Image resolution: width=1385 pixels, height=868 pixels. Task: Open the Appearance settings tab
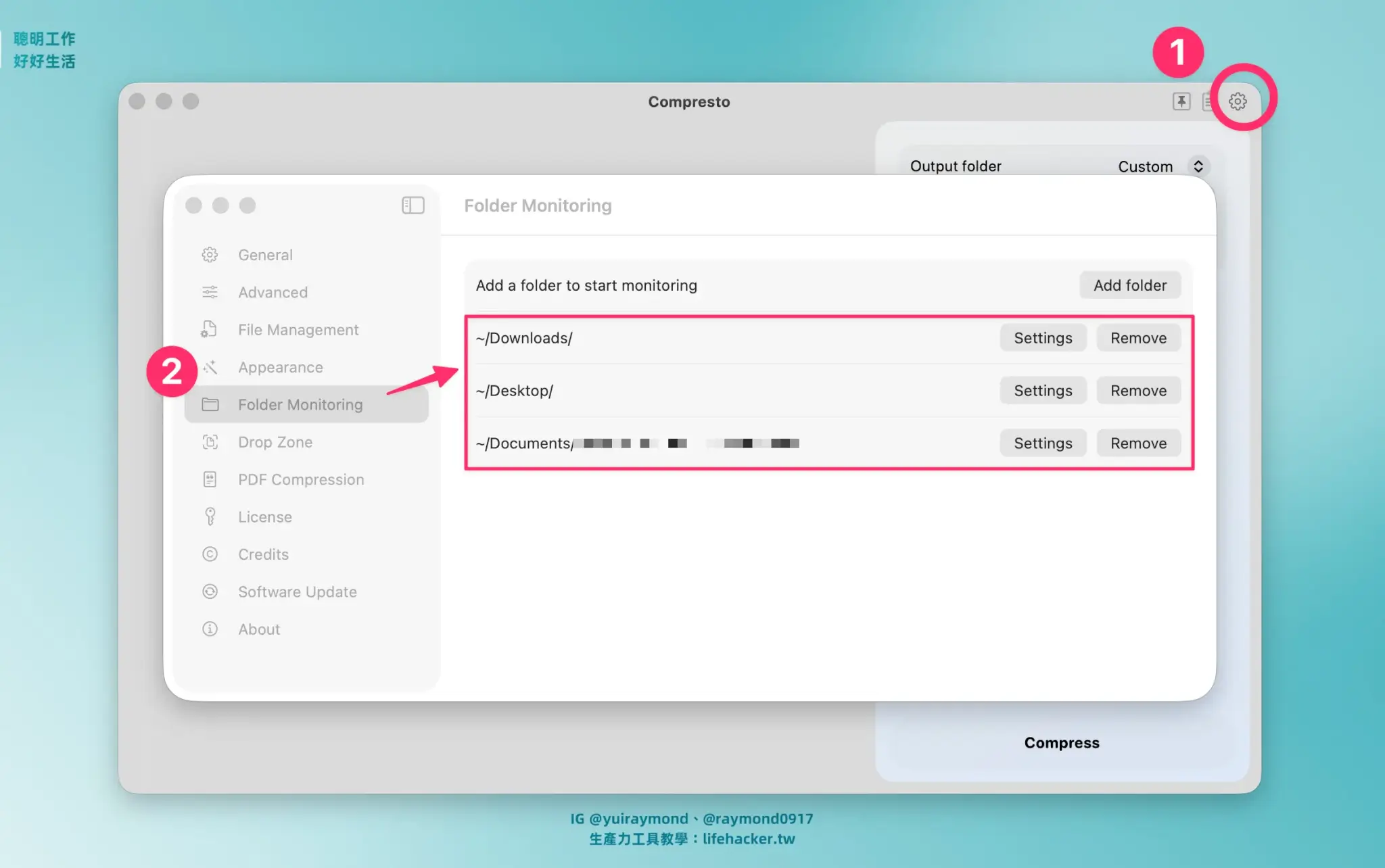click(280, 367)
